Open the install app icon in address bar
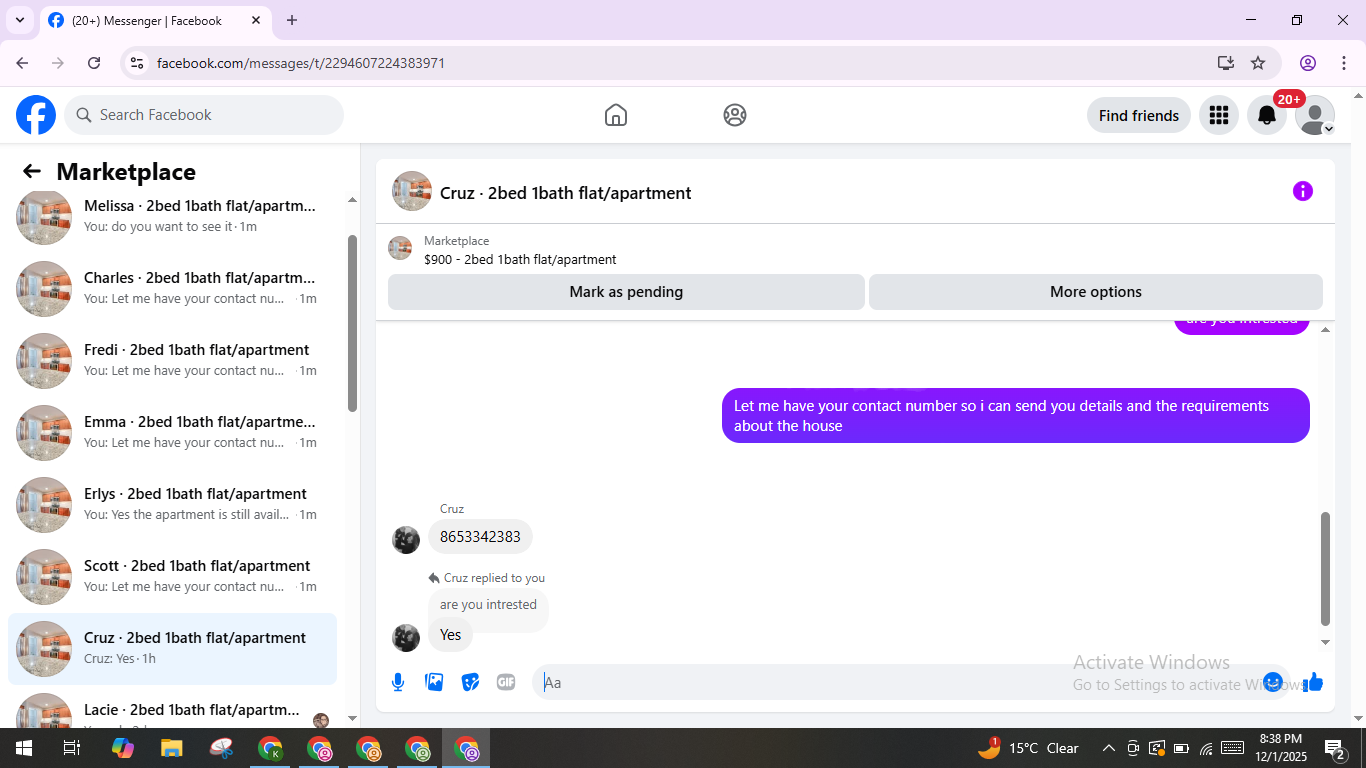This screenshot has height=768, width=1366. [x=1226, y=63]
